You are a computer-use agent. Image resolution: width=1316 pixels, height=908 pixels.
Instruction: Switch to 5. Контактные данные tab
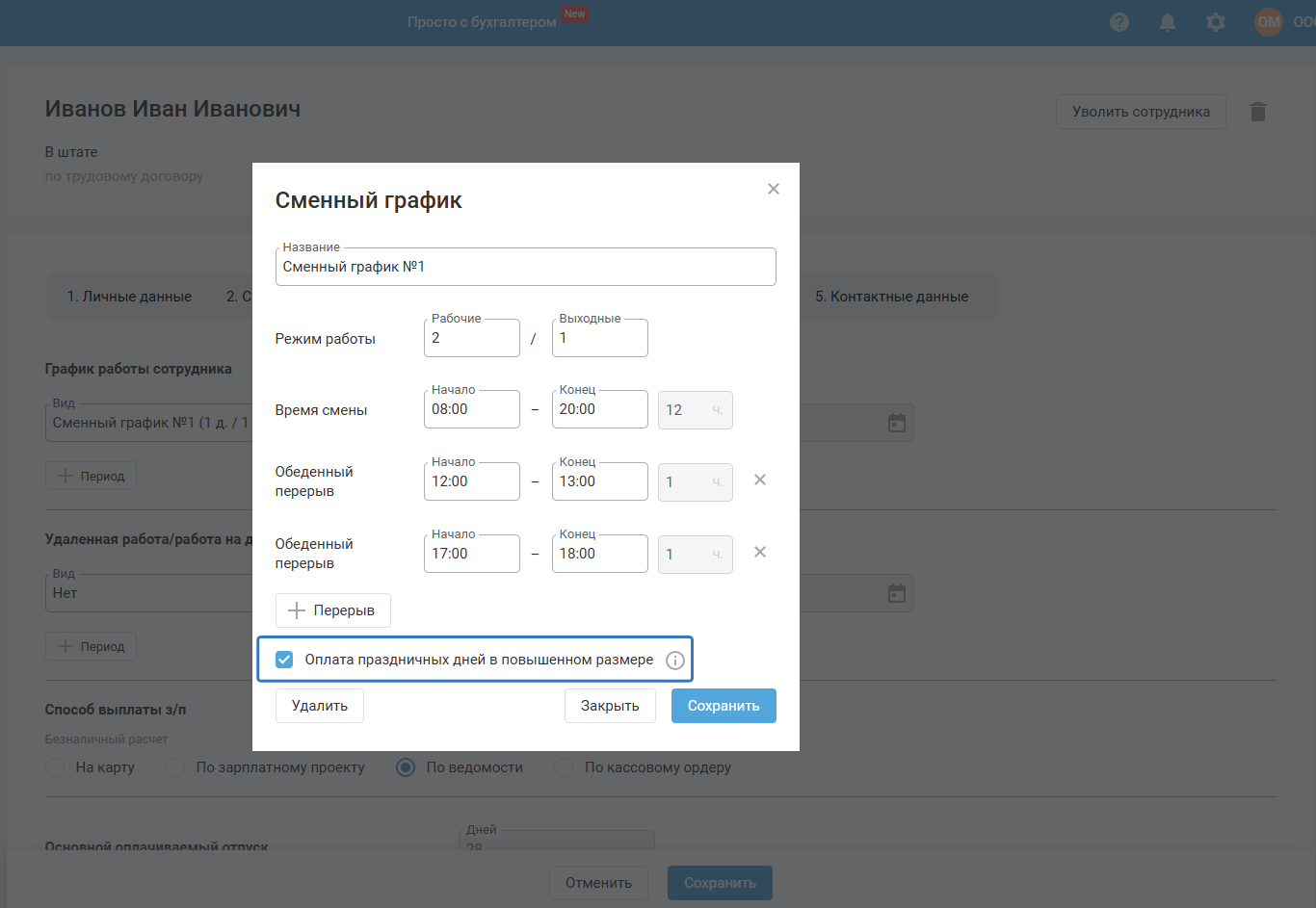click(892, 297)
